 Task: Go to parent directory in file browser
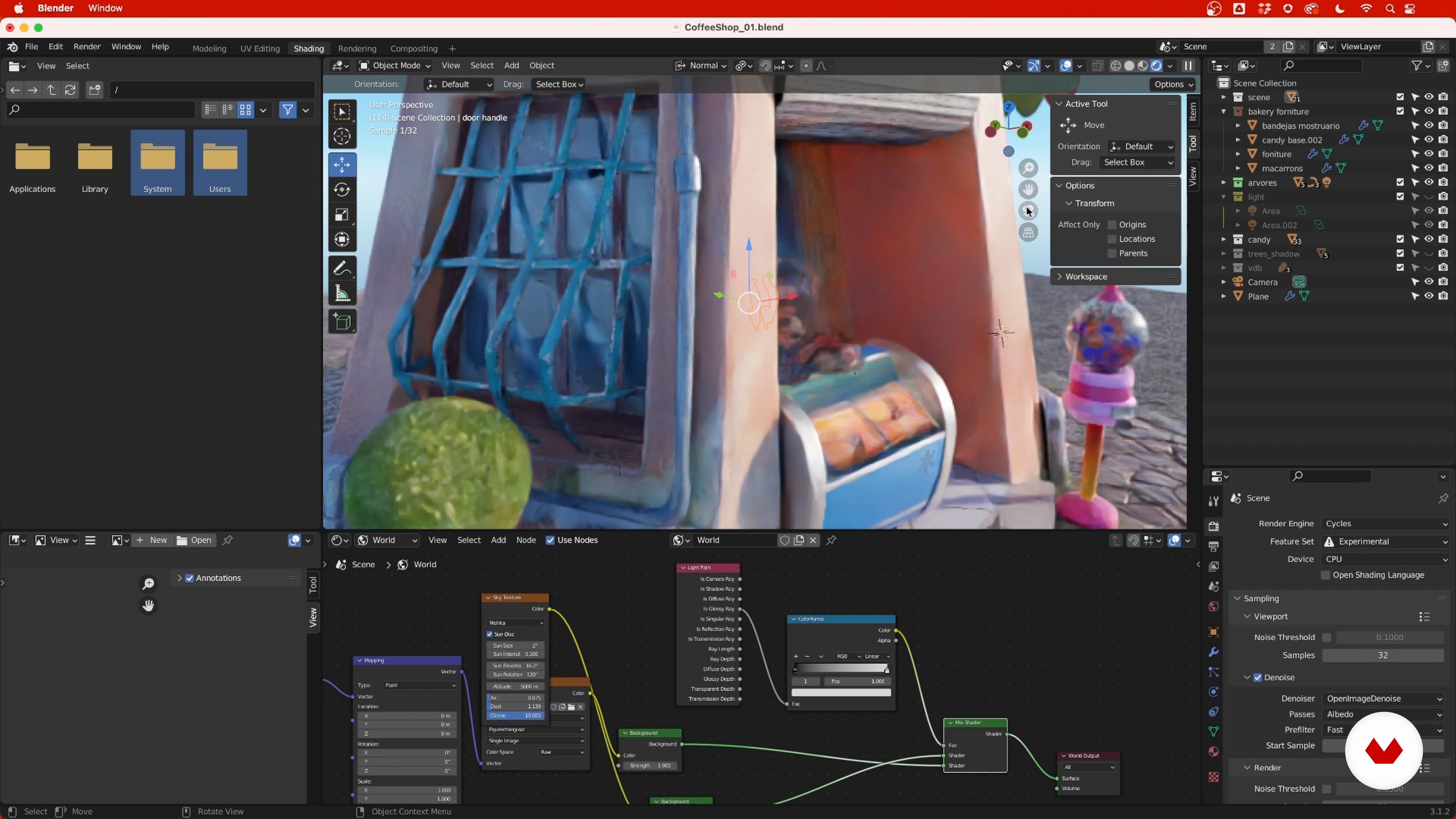[52, 90]
